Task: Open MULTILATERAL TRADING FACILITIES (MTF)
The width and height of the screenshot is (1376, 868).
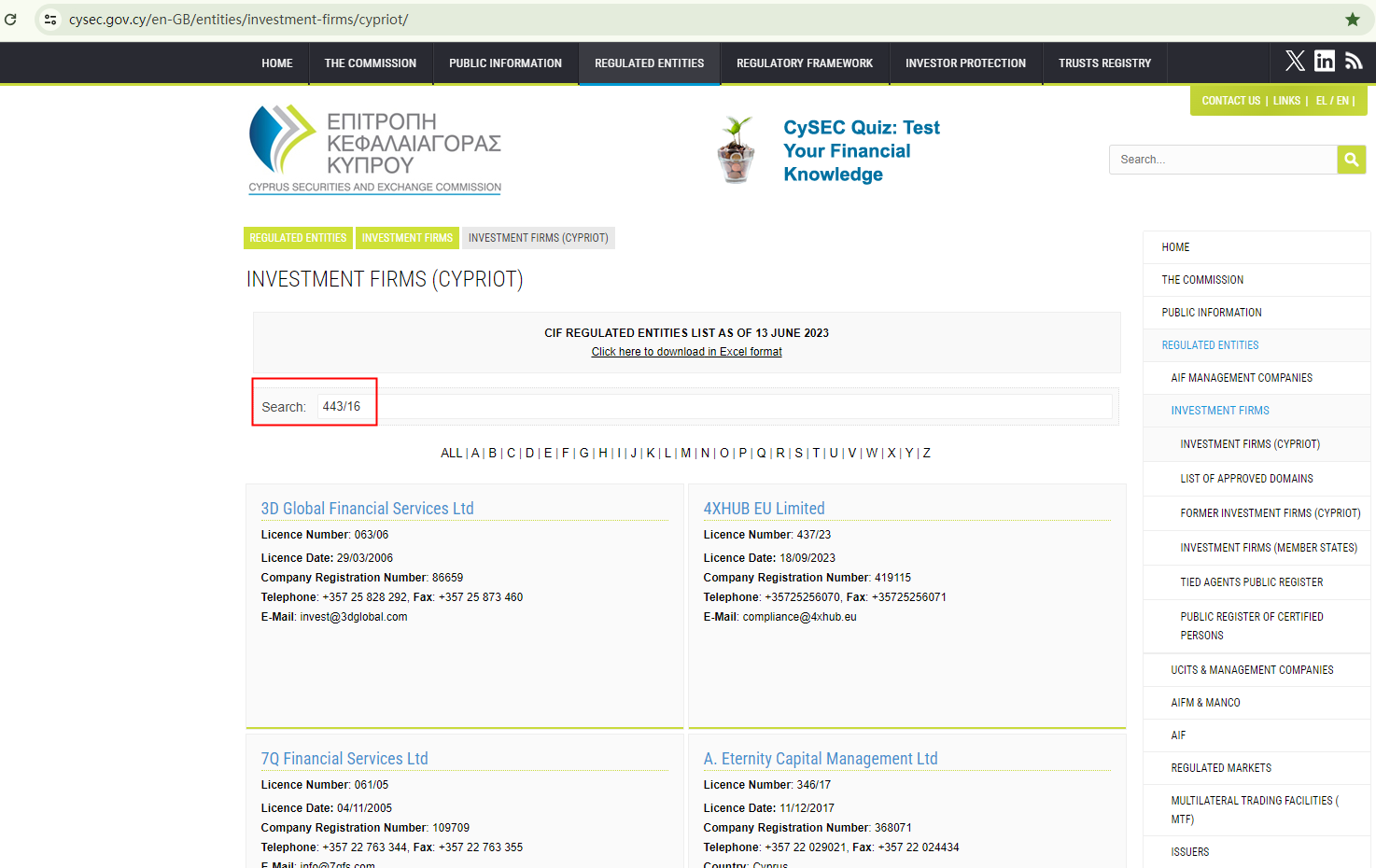Action: pos(1257,810)
